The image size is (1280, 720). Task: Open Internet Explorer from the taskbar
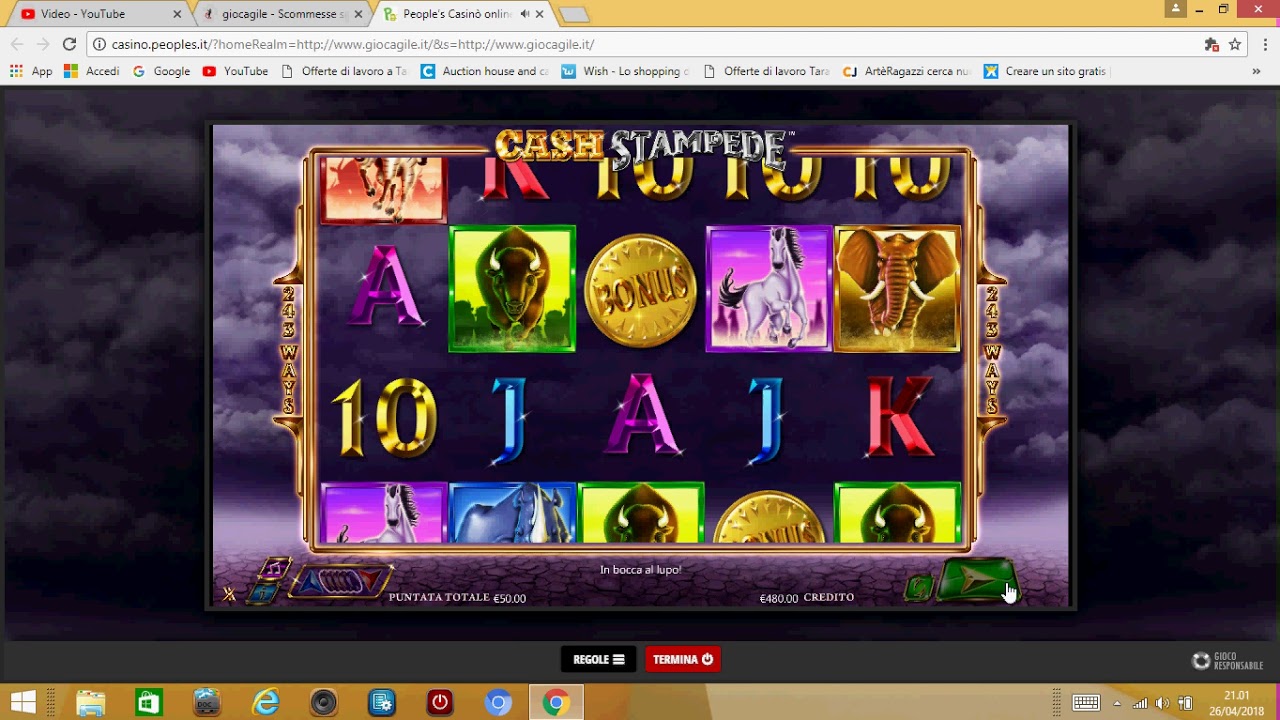pos(265,703)
